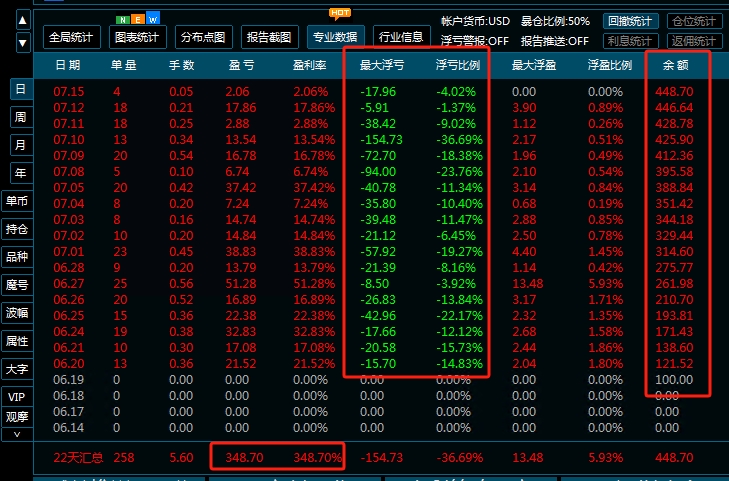Switch to the 专业数据 professional data tab
This screenshot has height=481, width=729.
[x=336, y=37]
